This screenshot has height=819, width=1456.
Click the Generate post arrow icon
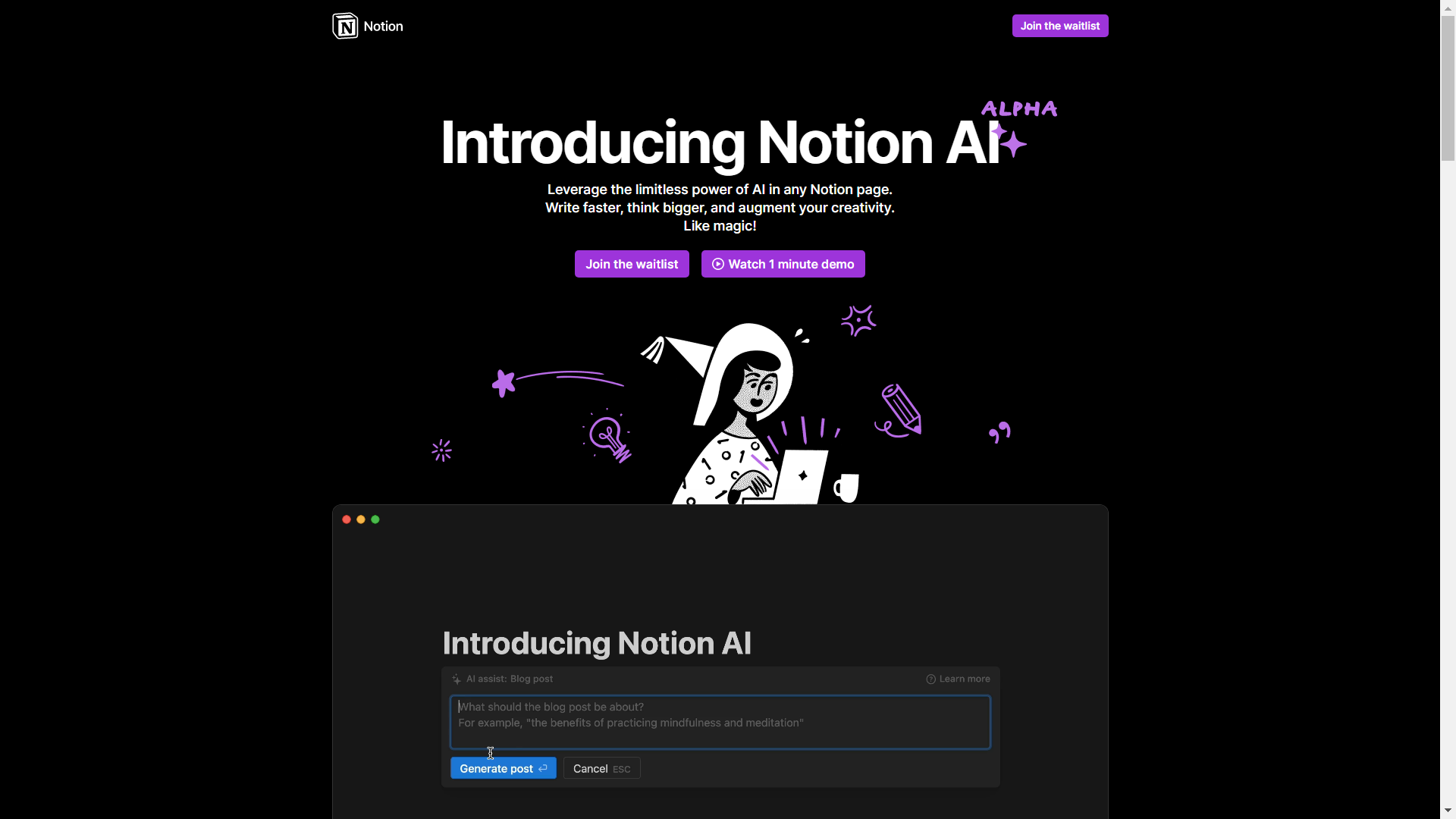(x=543, y=768)
